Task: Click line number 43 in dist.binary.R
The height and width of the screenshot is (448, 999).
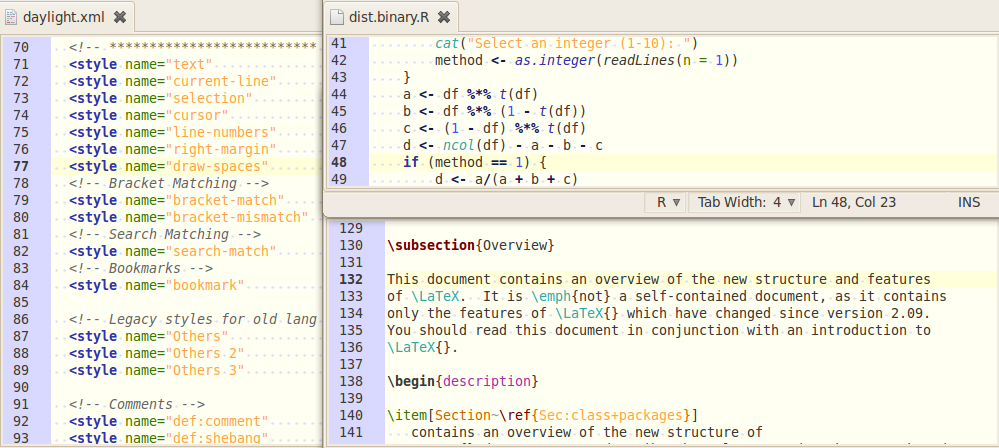Action: tap(339, 77)
